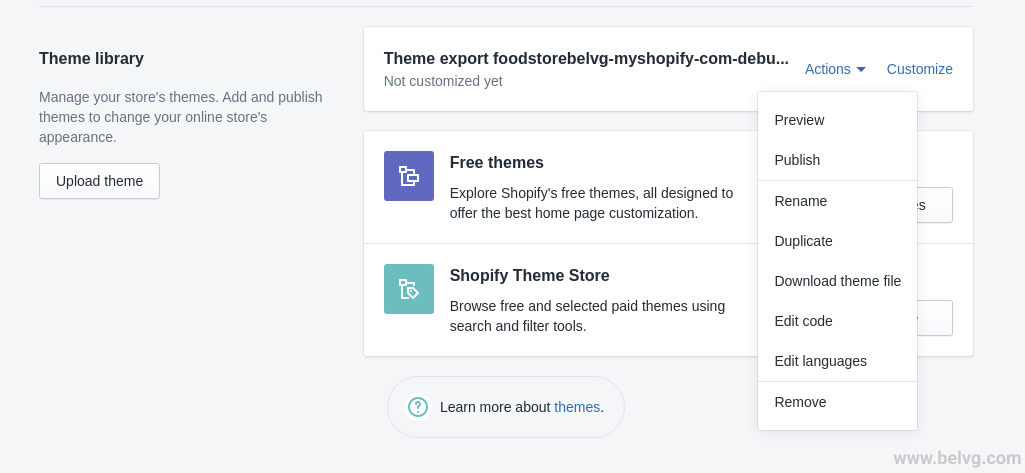Click the Upload theme button
The width and height of the screenshot is (1025, 473).
[x=99, y=181]
